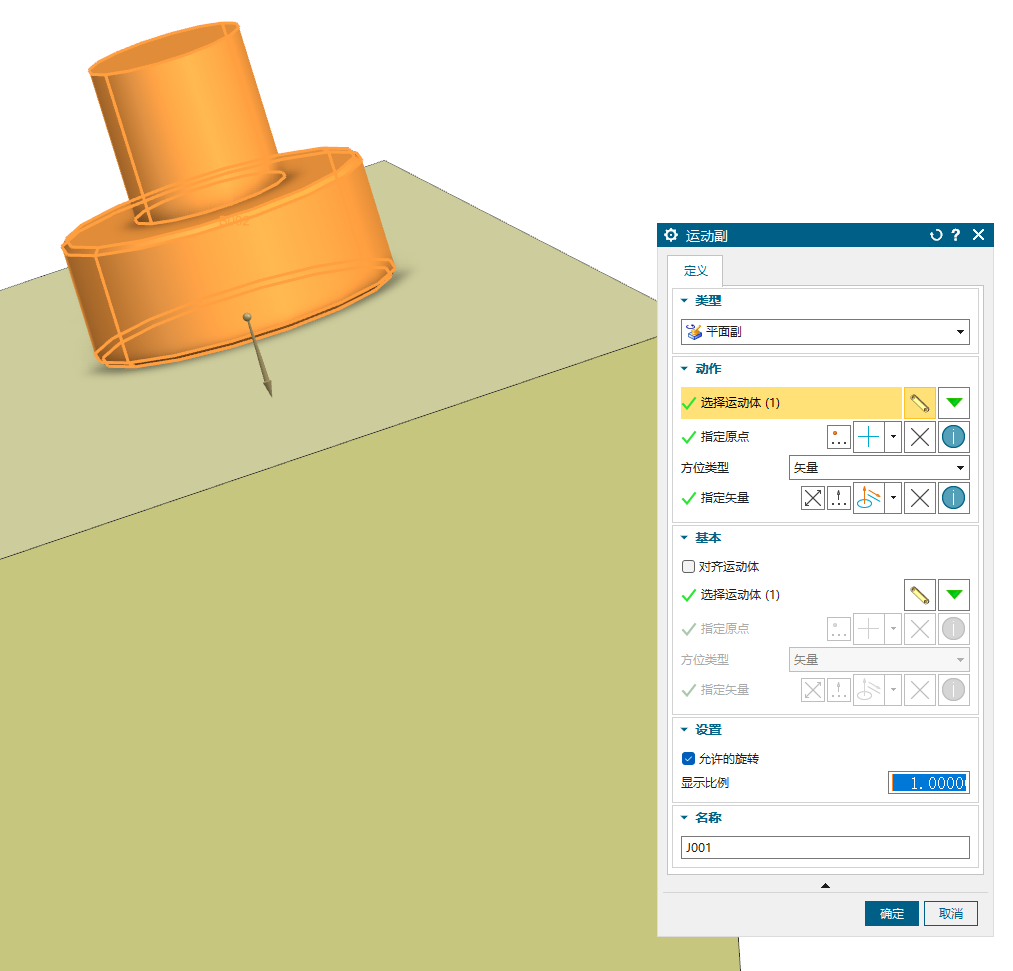Clear 指定原点 with the X icon in 动作
This screenshot has width=1013, height=971.
920,437
